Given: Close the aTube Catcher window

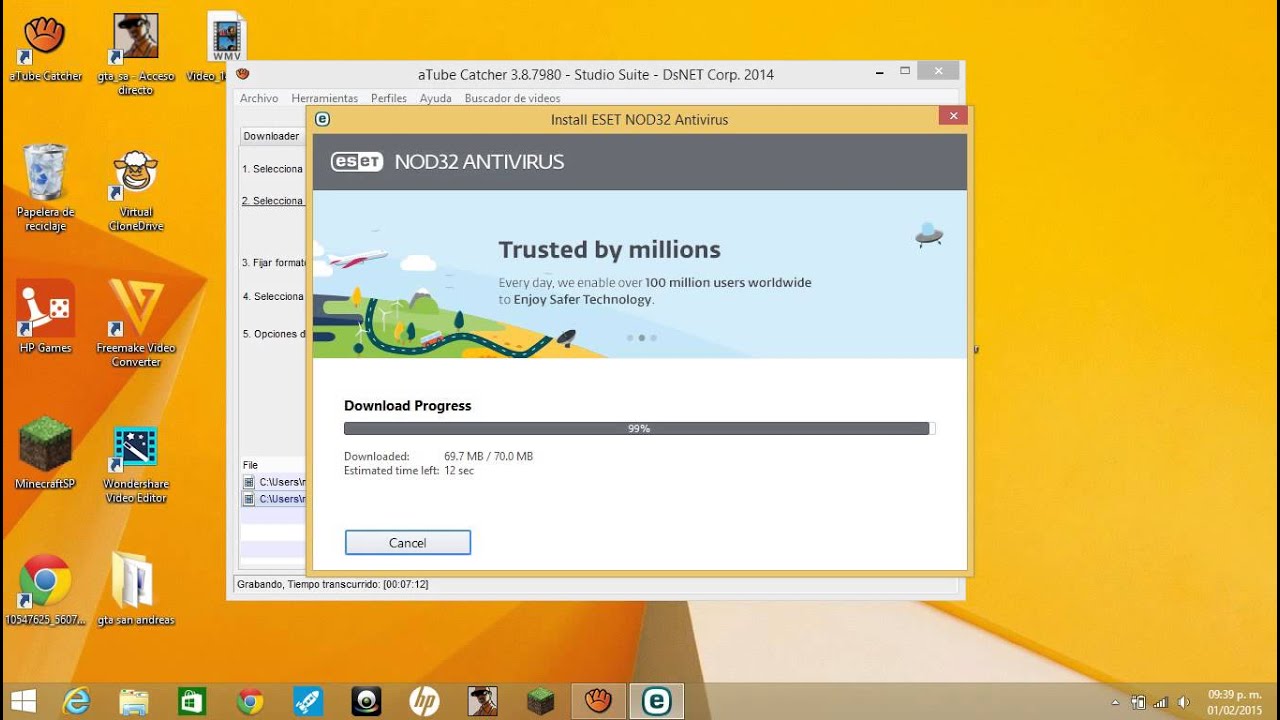Looking at the screenshot, I should point(938,71).
